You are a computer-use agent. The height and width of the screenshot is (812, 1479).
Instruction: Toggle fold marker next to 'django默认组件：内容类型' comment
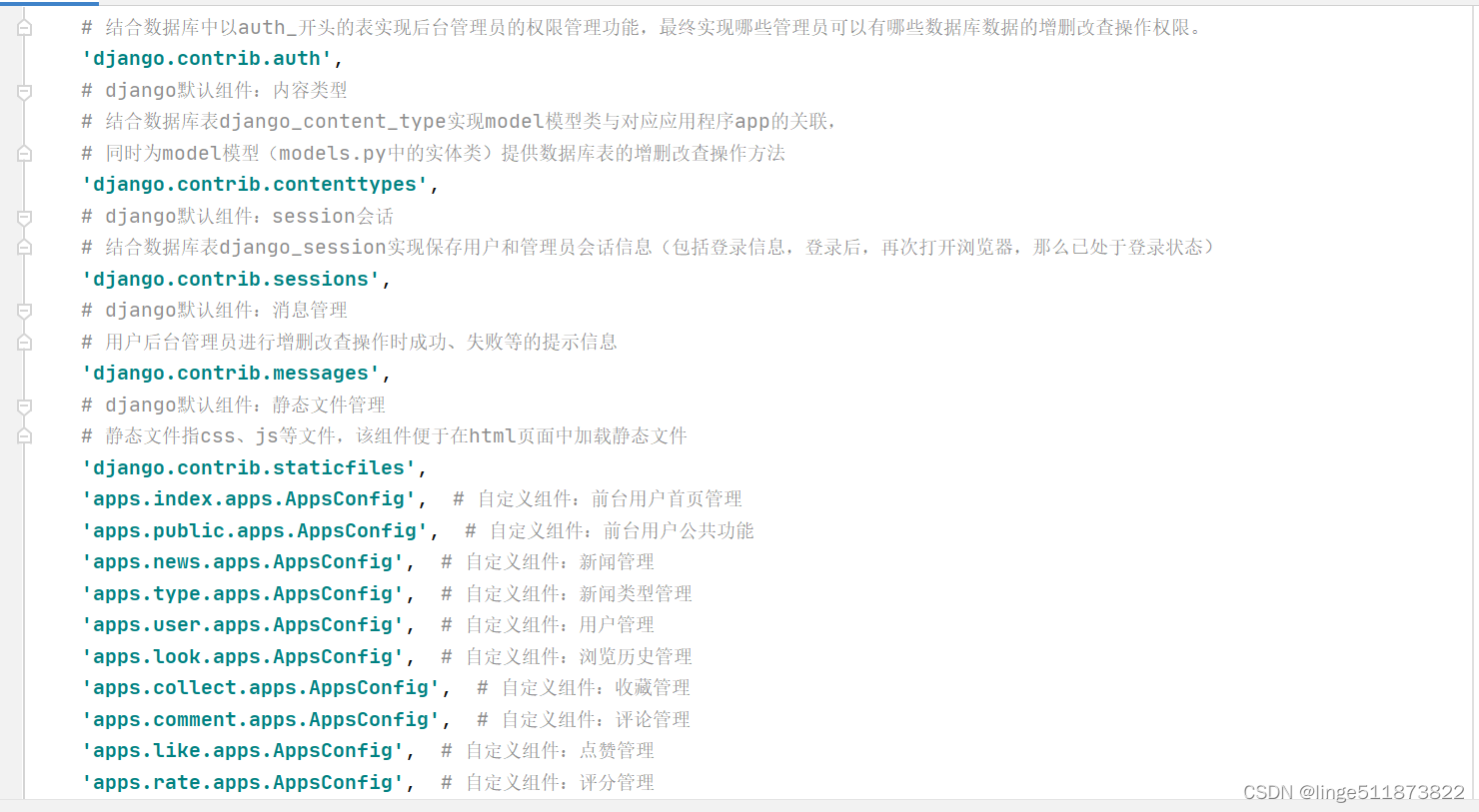point(24,91)
